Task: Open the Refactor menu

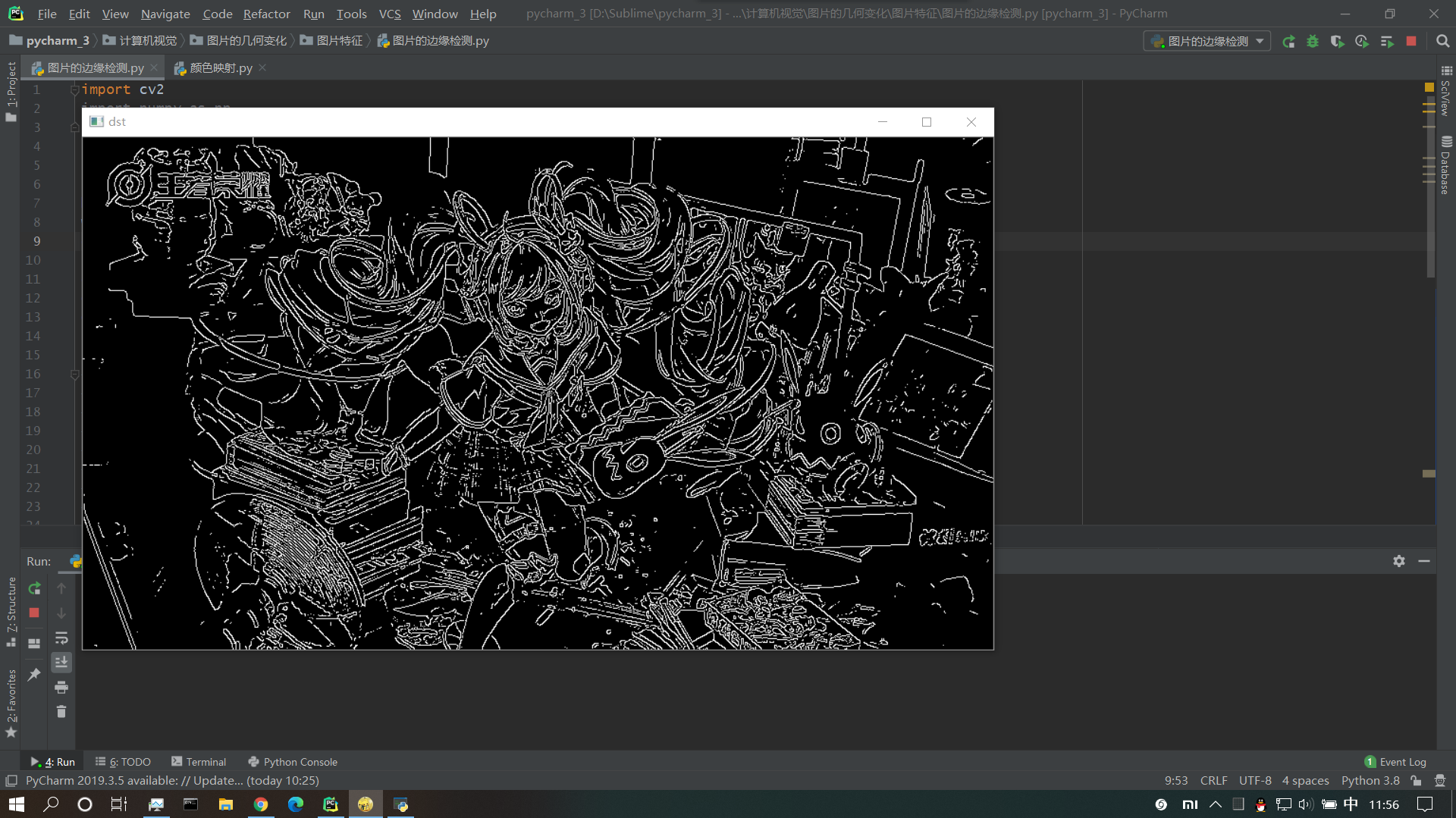Action: pyautogui.click(x=267, y=14)
